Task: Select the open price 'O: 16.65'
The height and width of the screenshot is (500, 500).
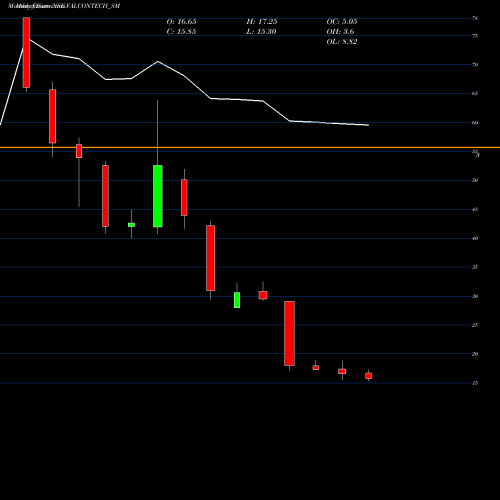Action: pyautogui.click(x=181, y=22)
